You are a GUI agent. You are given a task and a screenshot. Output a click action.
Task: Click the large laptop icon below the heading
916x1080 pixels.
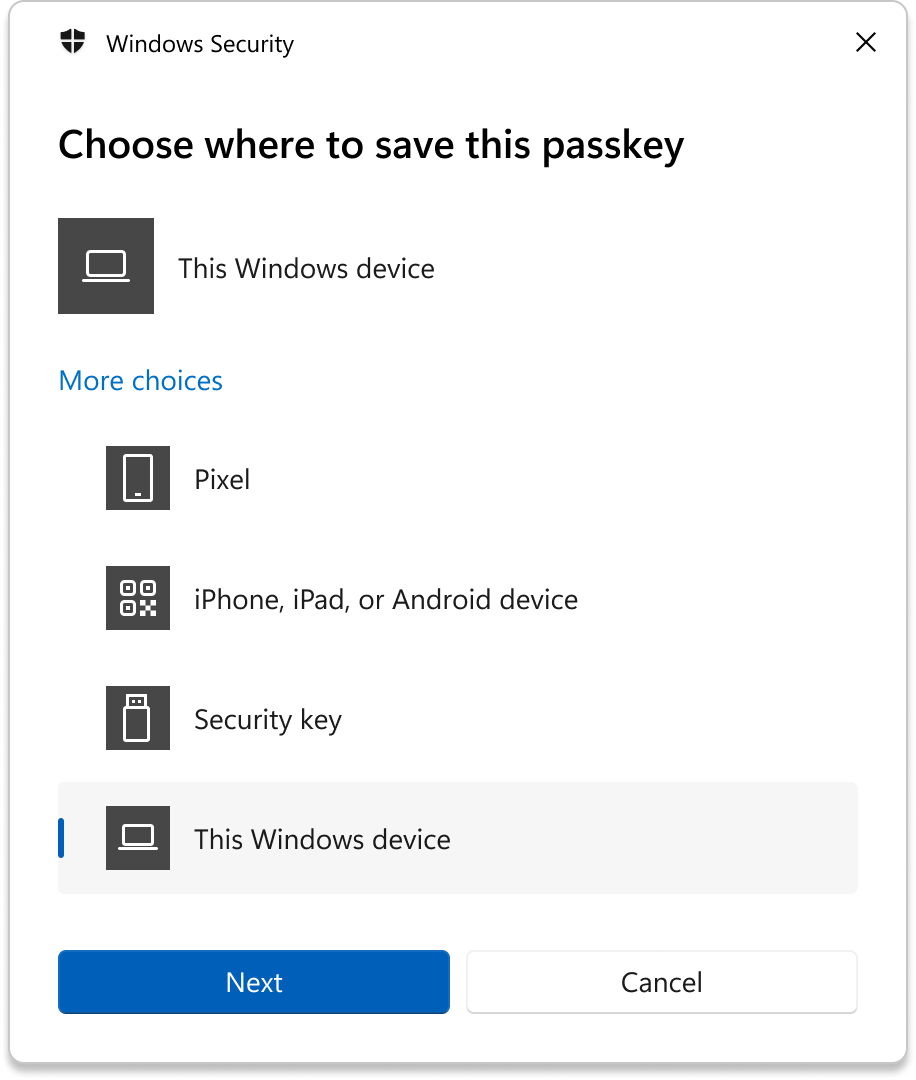tap(106, 266)
